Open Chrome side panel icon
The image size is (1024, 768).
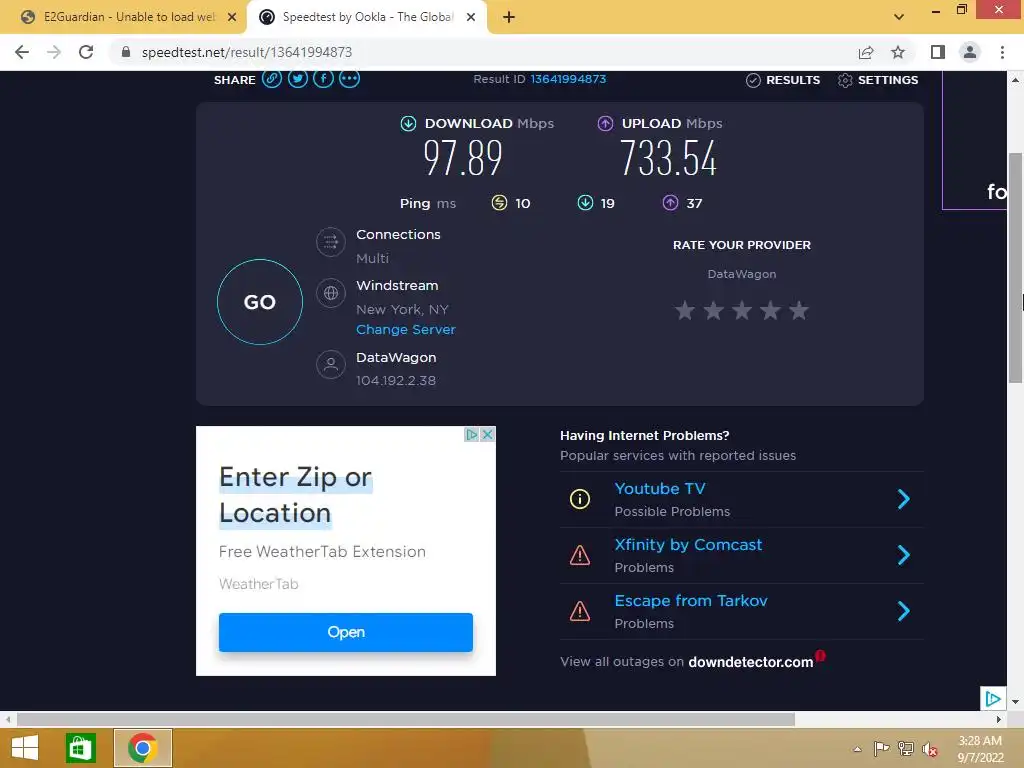(x=938, y=52)
